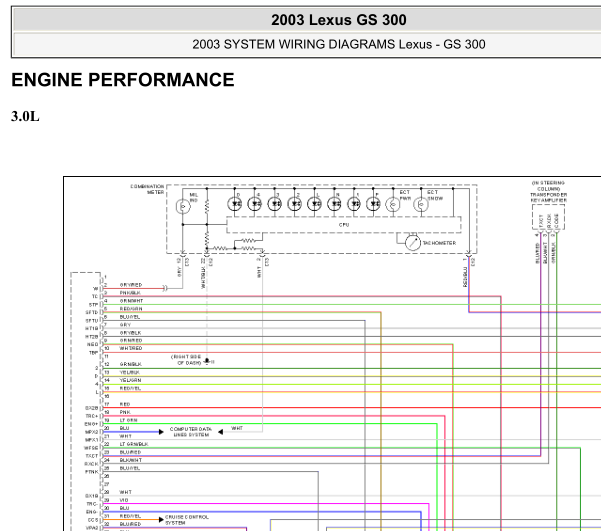The width and height of the screenshot is (601, 531).
Task: Select the 3.0L section label
Action: pos(25,117)
